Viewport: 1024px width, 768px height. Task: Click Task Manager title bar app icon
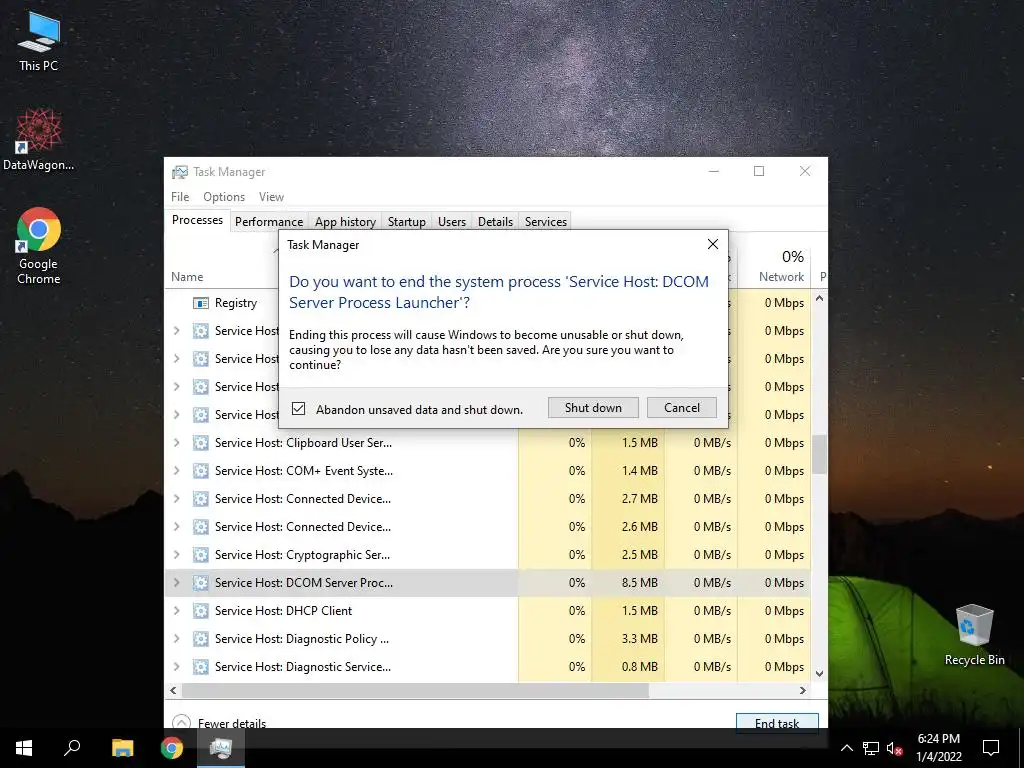pyautogui.click(x=180, y=172)
